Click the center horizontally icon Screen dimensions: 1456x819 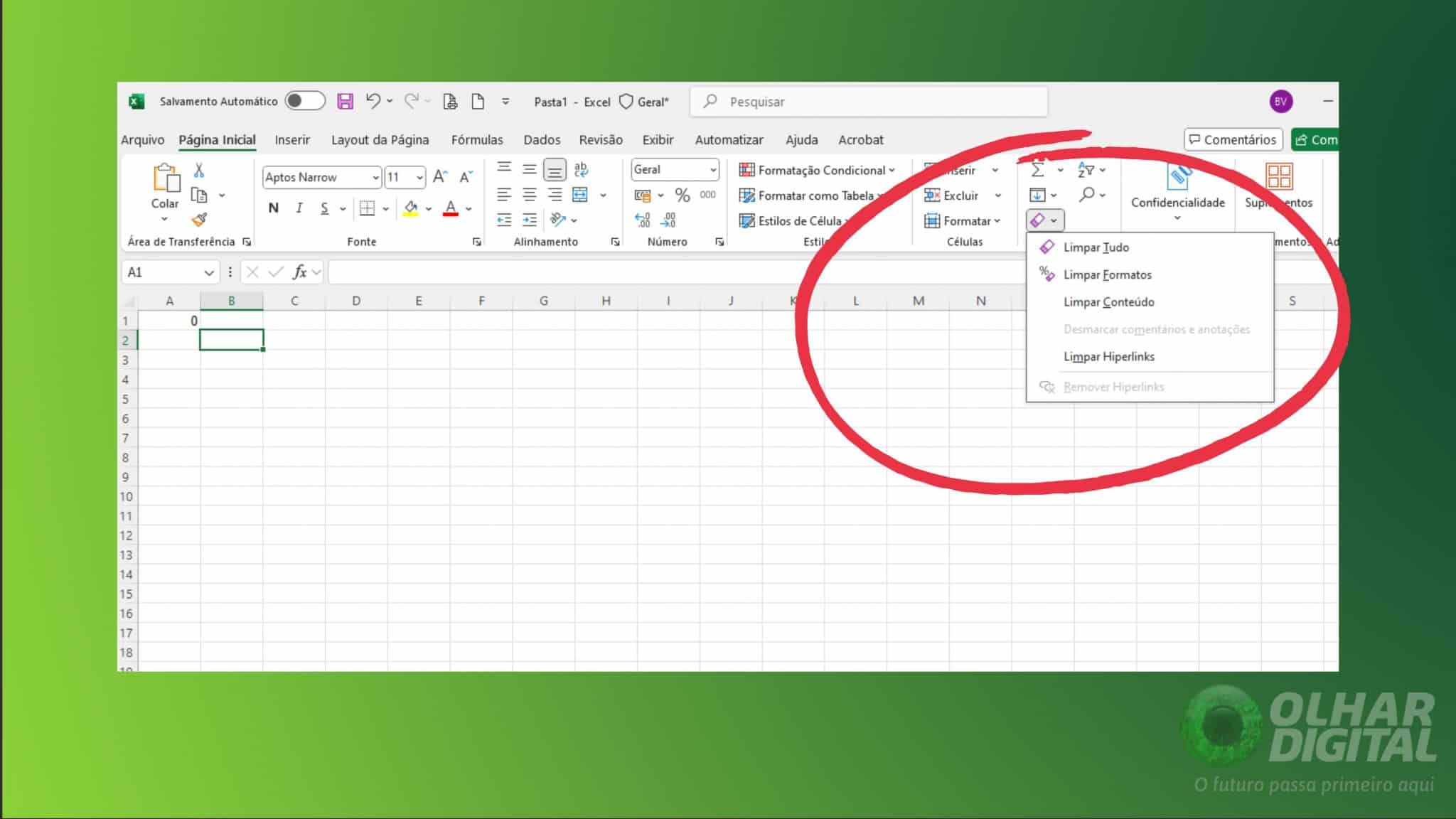[530, 195]
